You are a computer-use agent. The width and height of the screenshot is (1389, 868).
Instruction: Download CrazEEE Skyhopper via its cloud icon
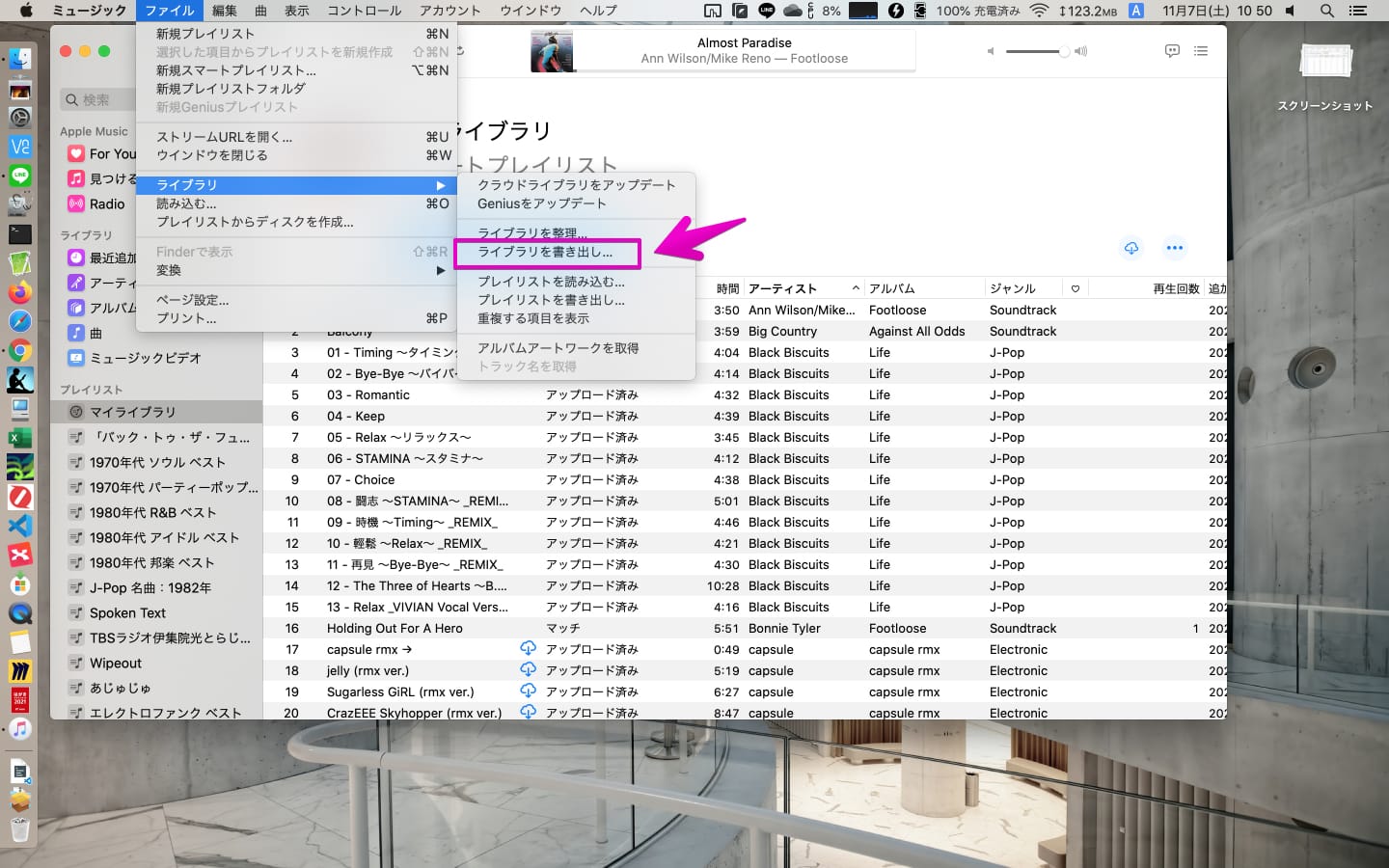pos(528,712)
